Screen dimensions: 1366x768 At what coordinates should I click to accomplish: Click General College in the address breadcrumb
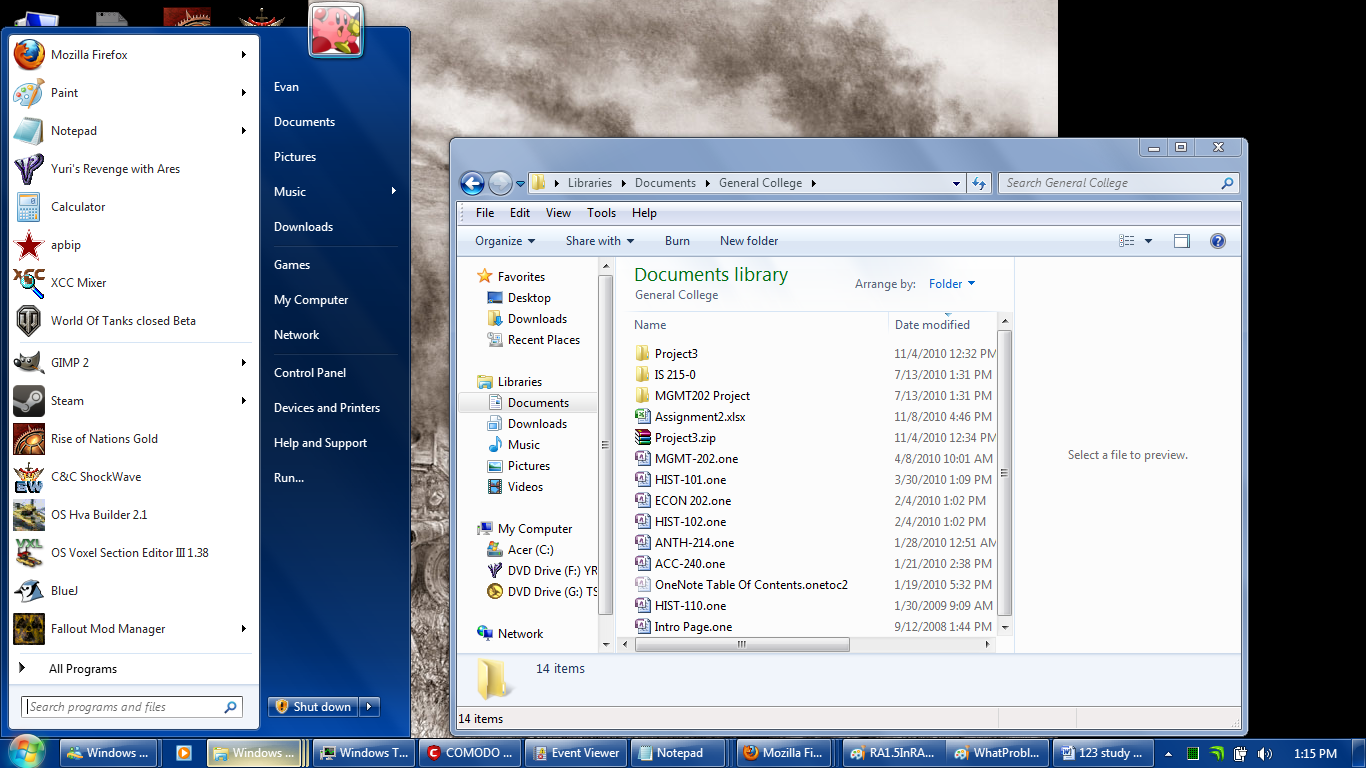coord(760,183)
